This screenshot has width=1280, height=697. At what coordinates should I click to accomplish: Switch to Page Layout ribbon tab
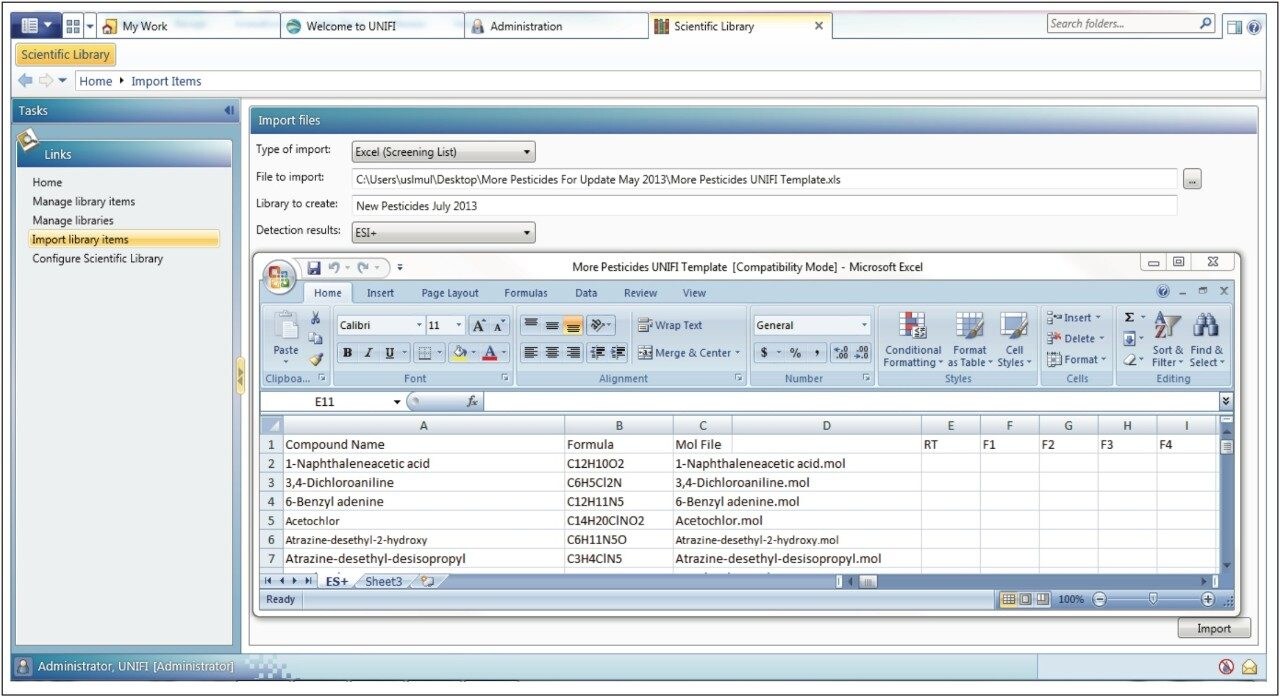[450, 293]
